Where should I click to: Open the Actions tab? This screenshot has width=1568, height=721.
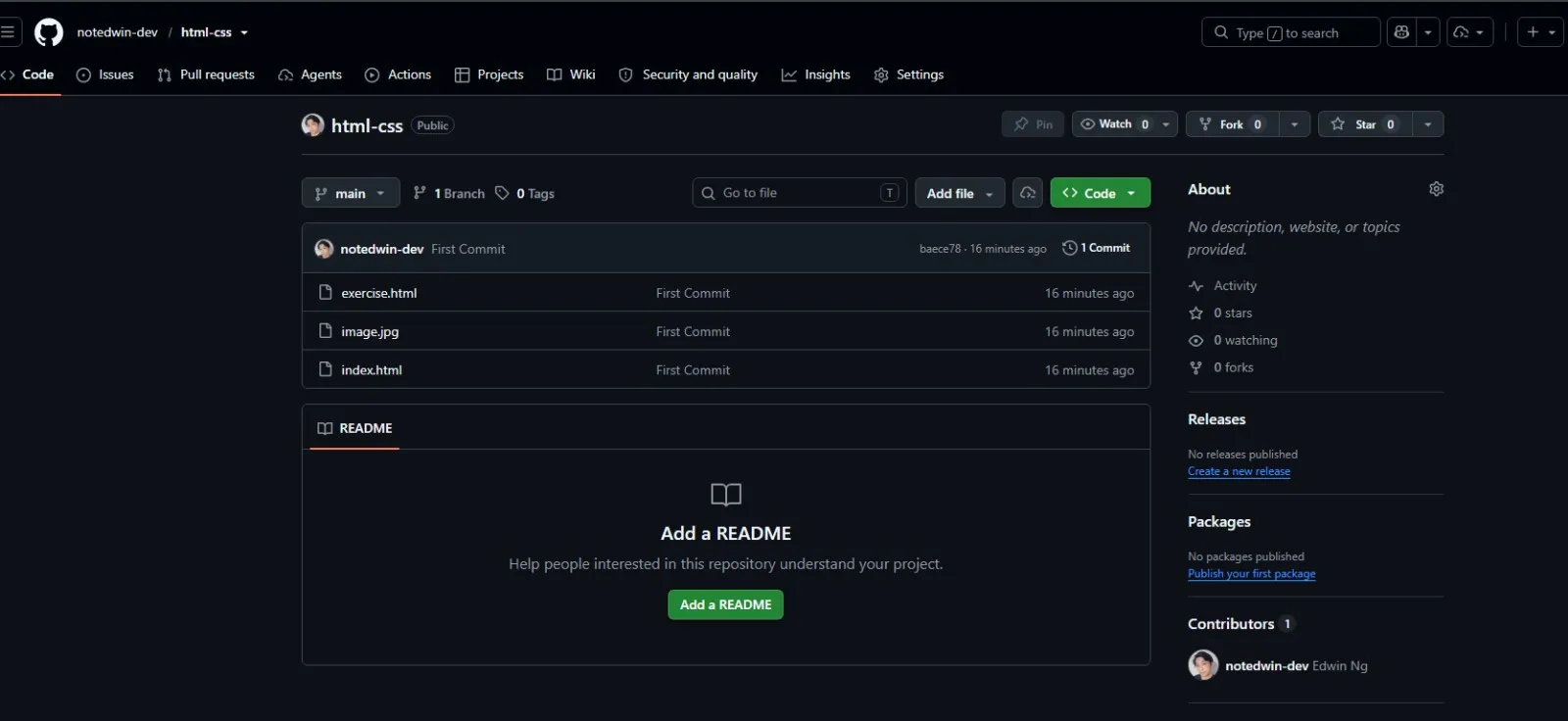[398, 74]
